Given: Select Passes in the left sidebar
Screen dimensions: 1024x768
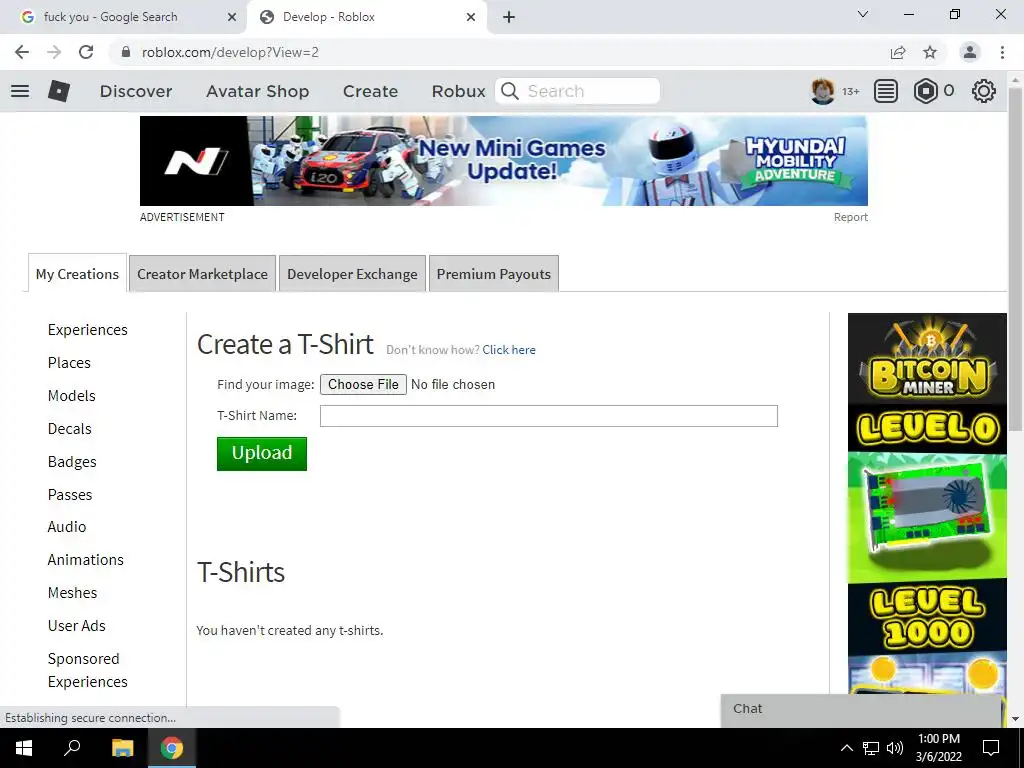Looking at the screenshot, I should pyautogui.click(x=70, y=494).
